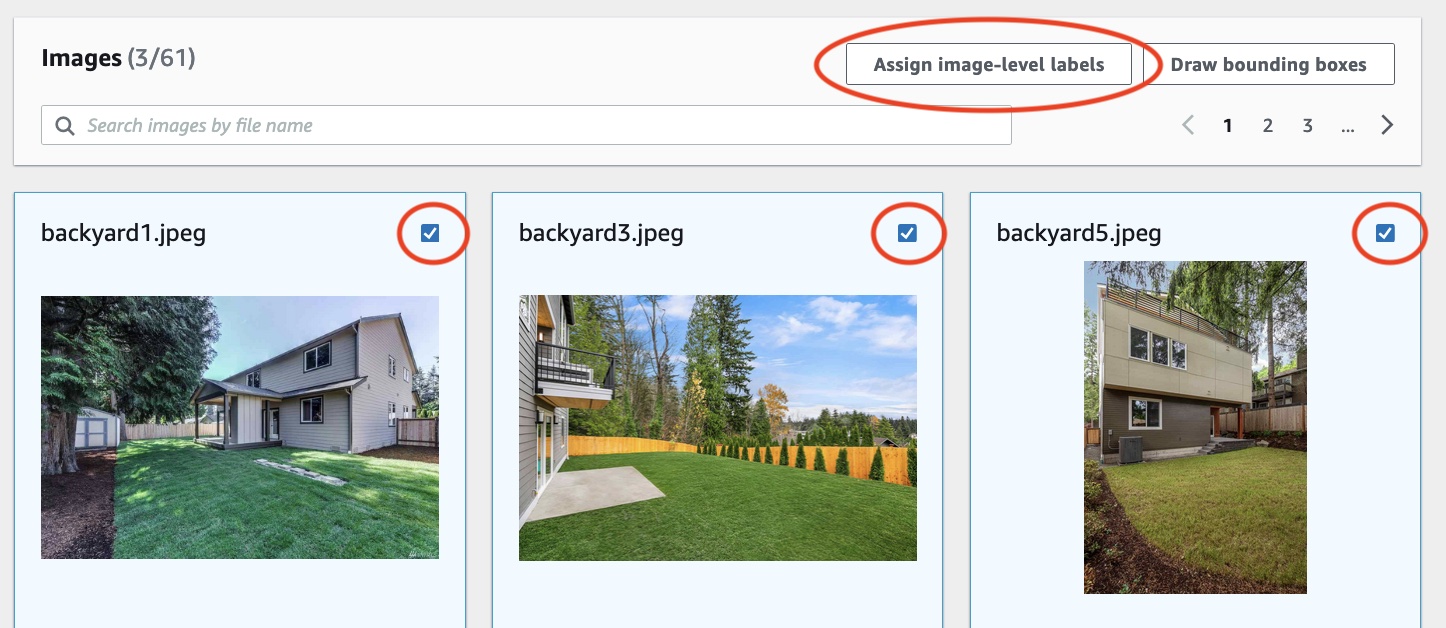Click the backyard3.jpeg file name
Screen dimensions: 1446x628
[x=600, y=233]
